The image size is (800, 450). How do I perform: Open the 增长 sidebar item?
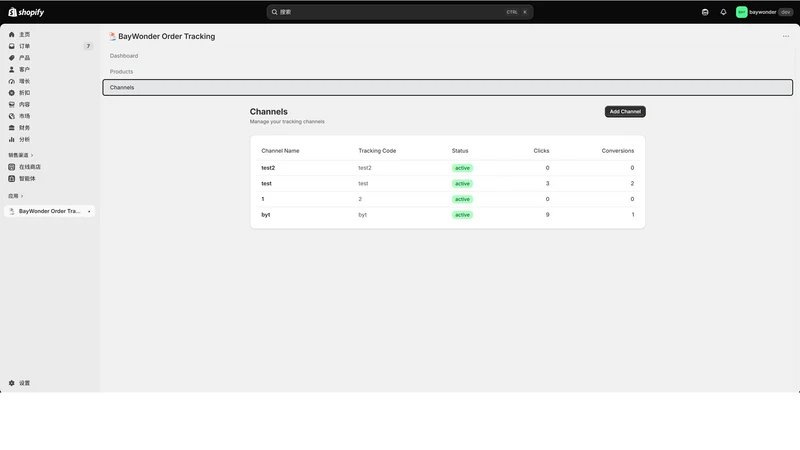click(x=24, y=81)
